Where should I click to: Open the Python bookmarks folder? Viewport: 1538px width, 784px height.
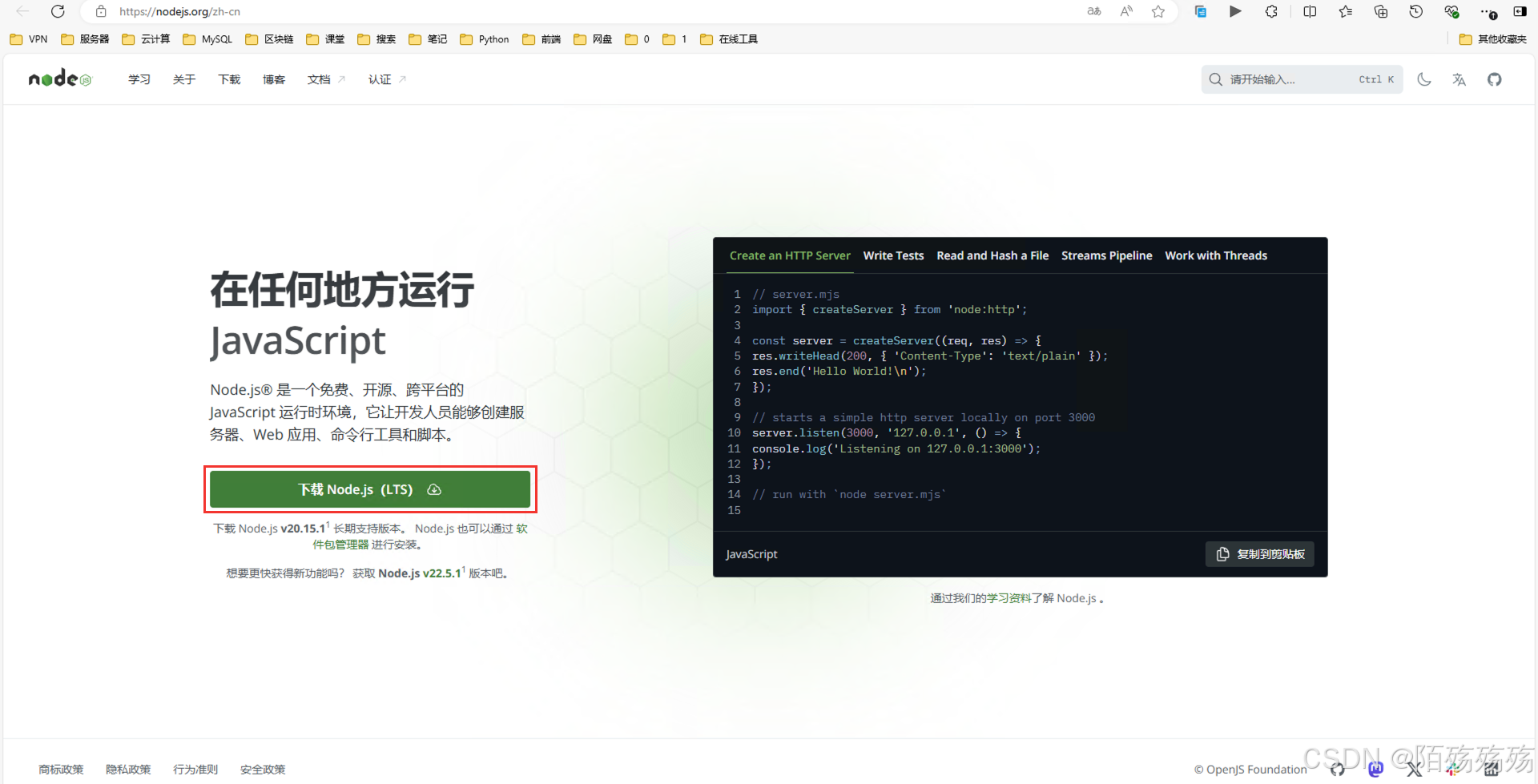click(485, 39)
